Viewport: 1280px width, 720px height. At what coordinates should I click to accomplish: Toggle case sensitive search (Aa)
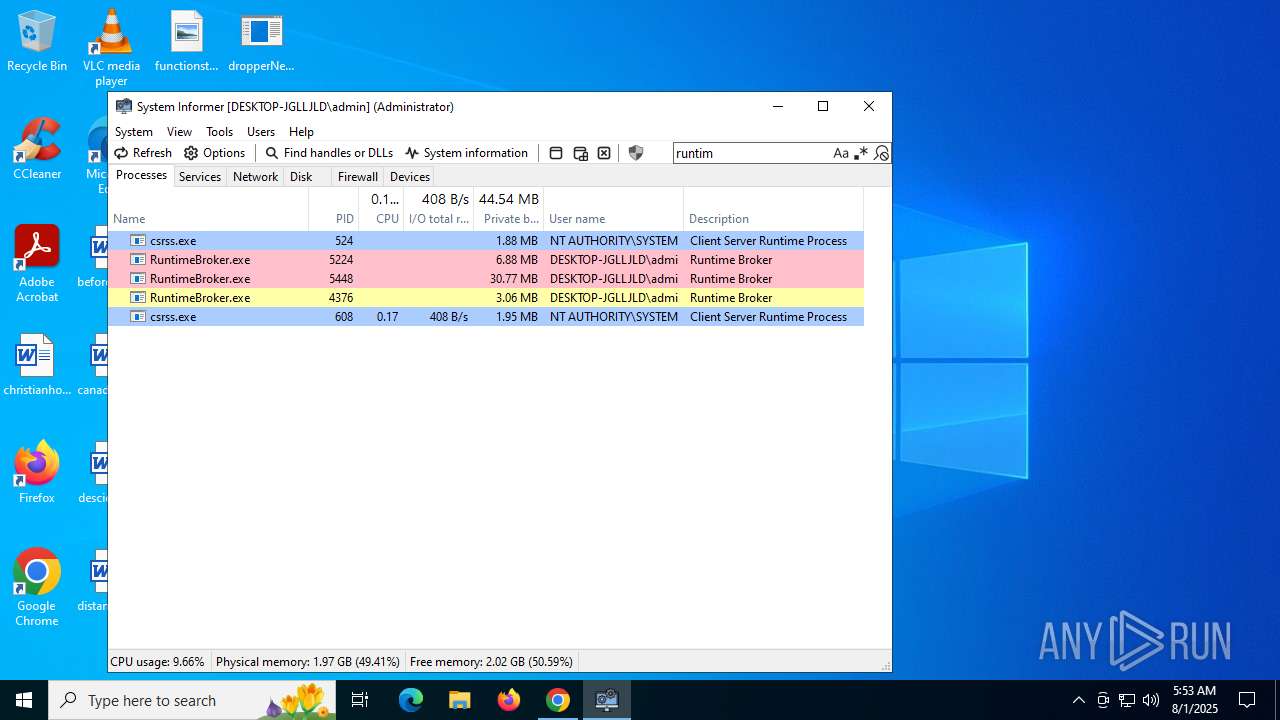tap(841, 153)
